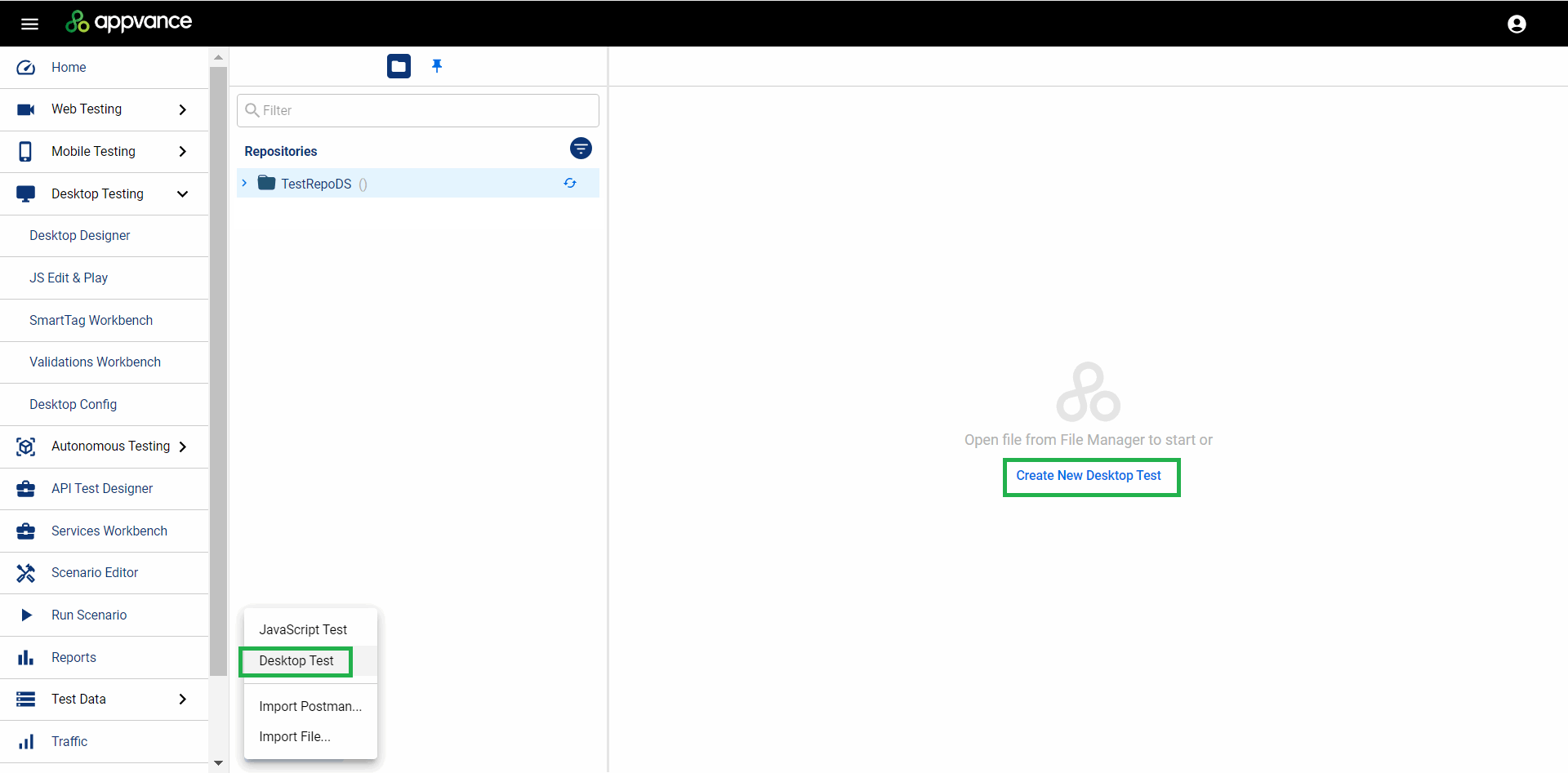Click Create New Desktop Test link
The image size is (1568, 773).
[1088, 476]
